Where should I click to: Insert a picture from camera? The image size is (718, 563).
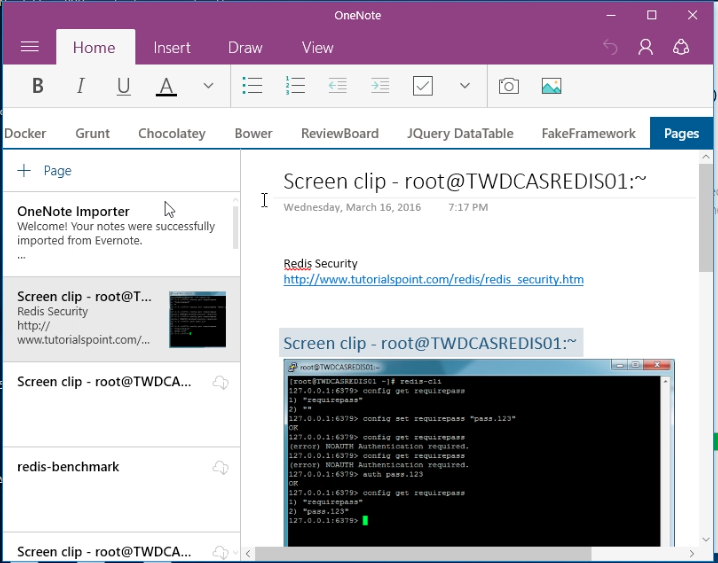[x=509, y=86]
